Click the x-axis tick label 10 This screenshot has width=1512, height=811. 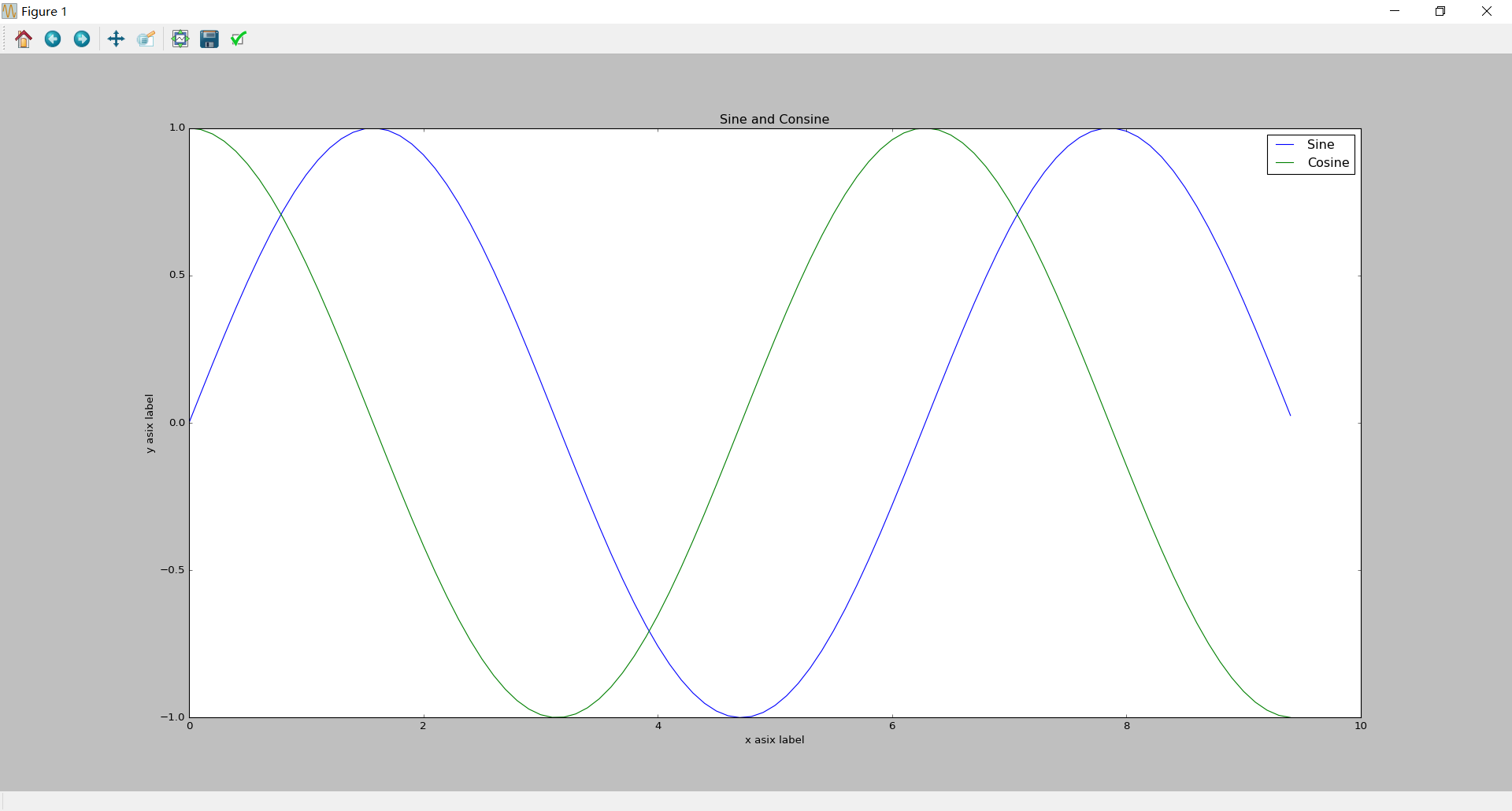click(x=1361, y=726)
